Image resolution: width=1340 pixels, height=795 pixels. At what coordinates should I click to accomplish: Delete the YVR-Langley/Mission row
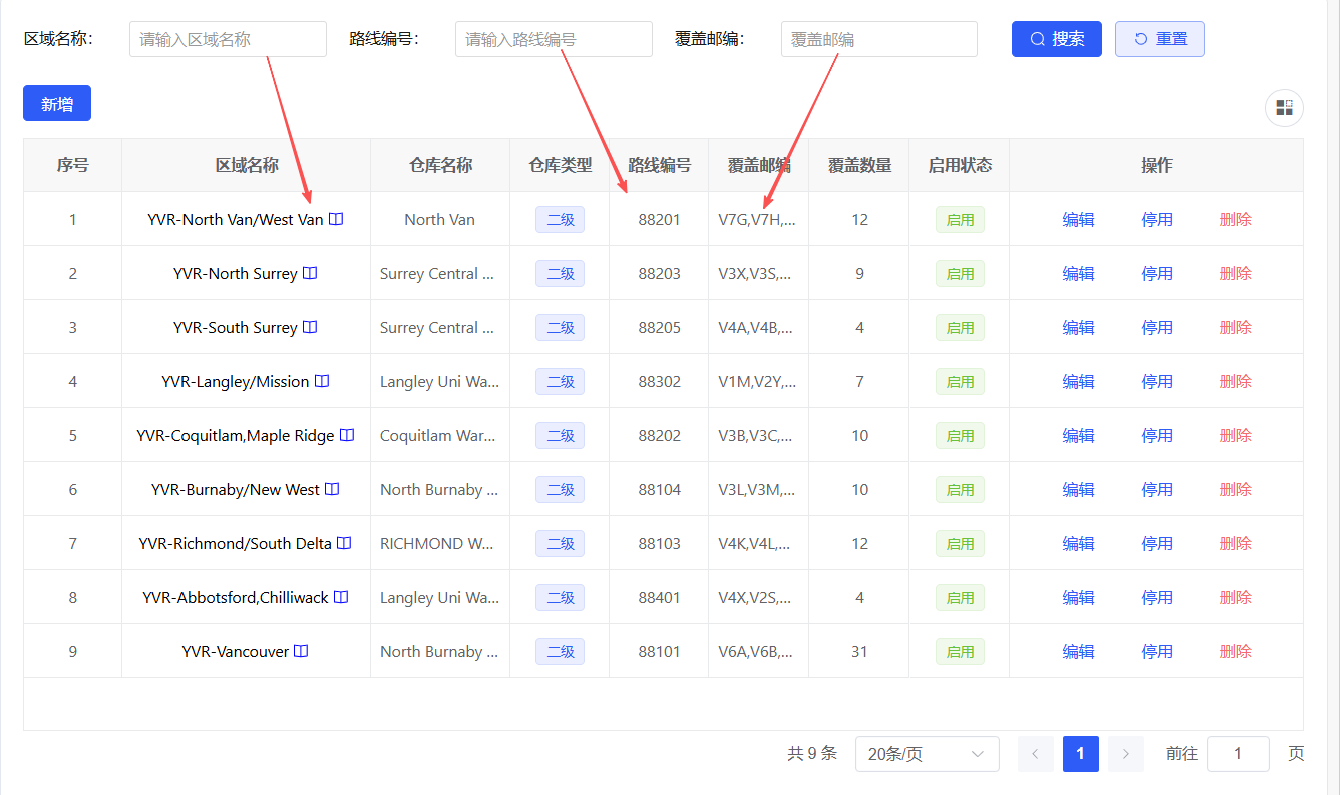(1236, 381)
